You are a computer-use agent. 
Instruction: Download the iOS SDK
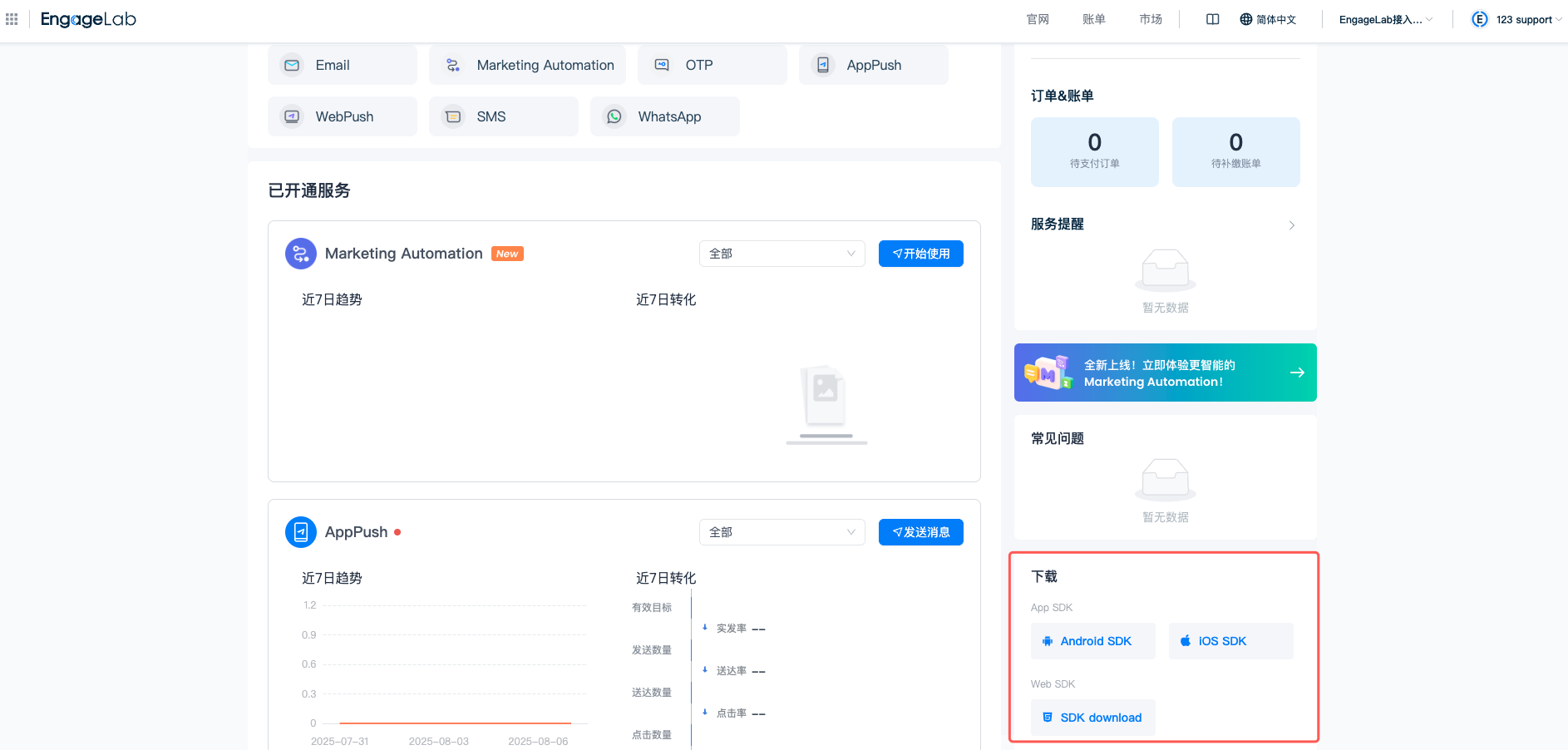[1231, 641]
